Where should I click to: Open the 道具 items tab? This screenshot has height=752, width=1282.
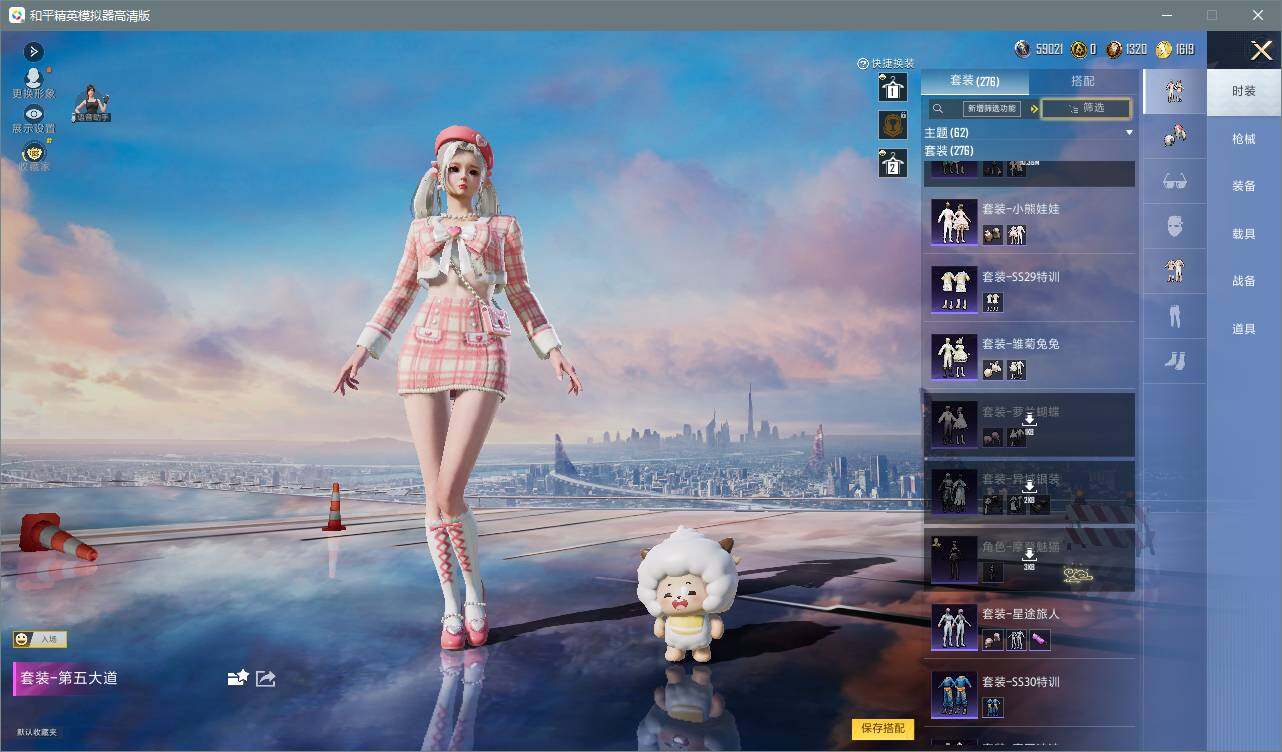pos(1244,328)
